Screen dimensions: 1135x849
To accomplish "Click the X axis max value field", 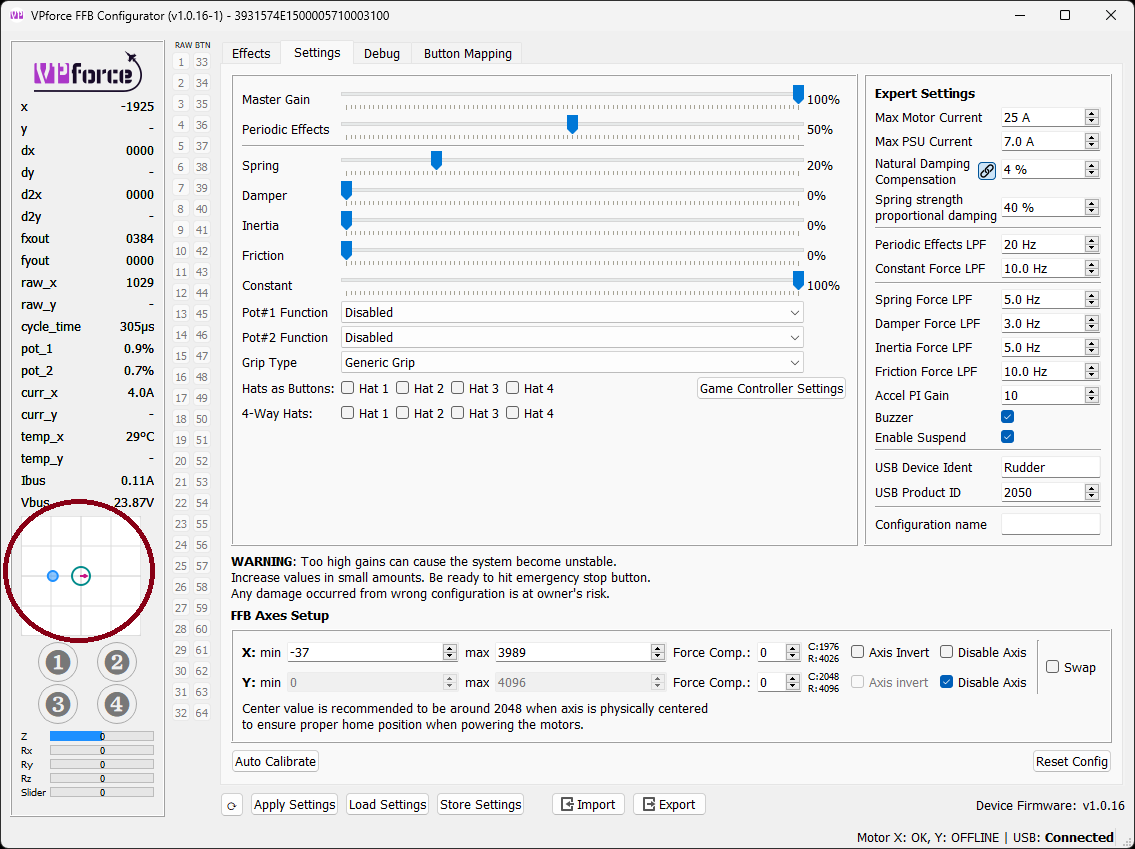I will click(x=573, y=652).
